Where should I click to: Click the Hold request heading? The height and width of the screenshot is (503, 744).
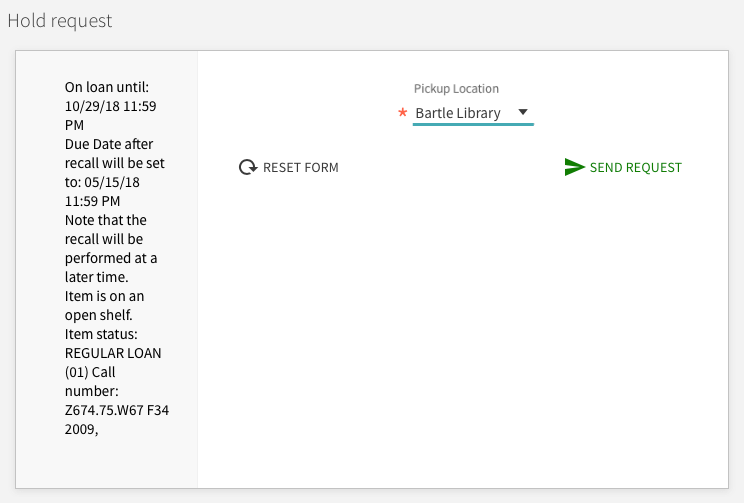pos(60,20)
